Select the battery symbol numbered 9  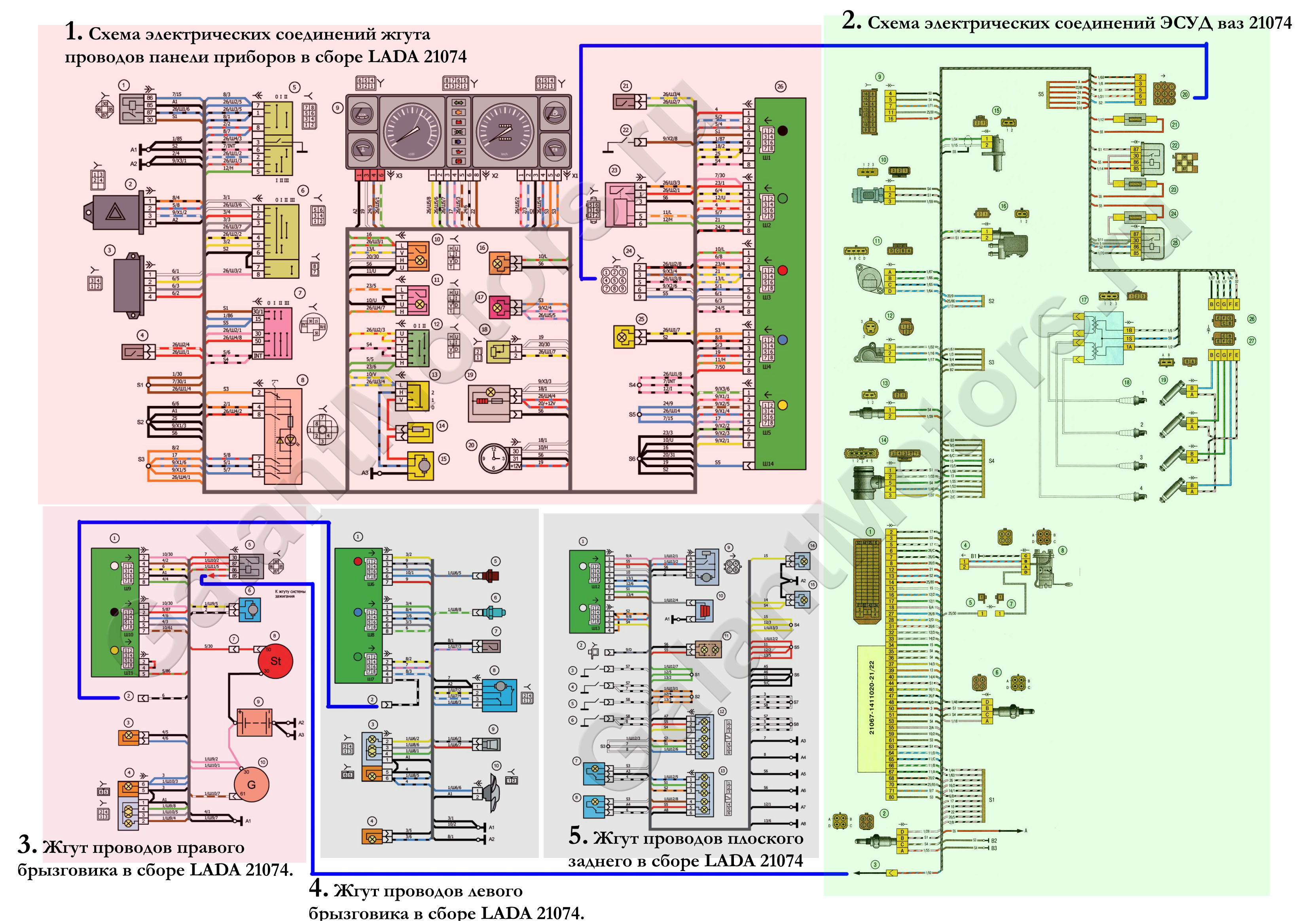pyautogui.click(x=254, y=723)
